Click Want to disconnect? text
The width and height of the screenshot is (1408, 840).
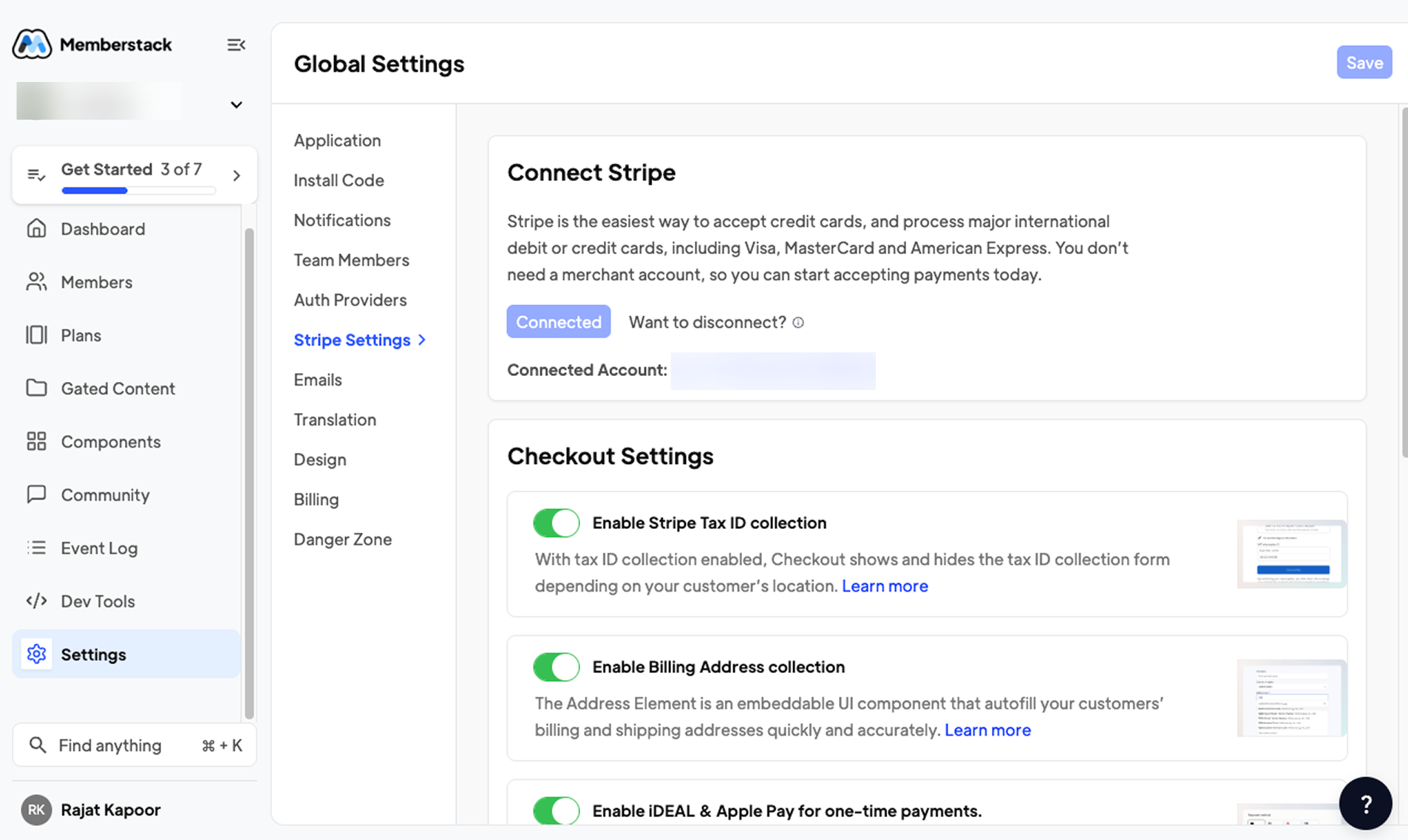[x=707, y=322]
